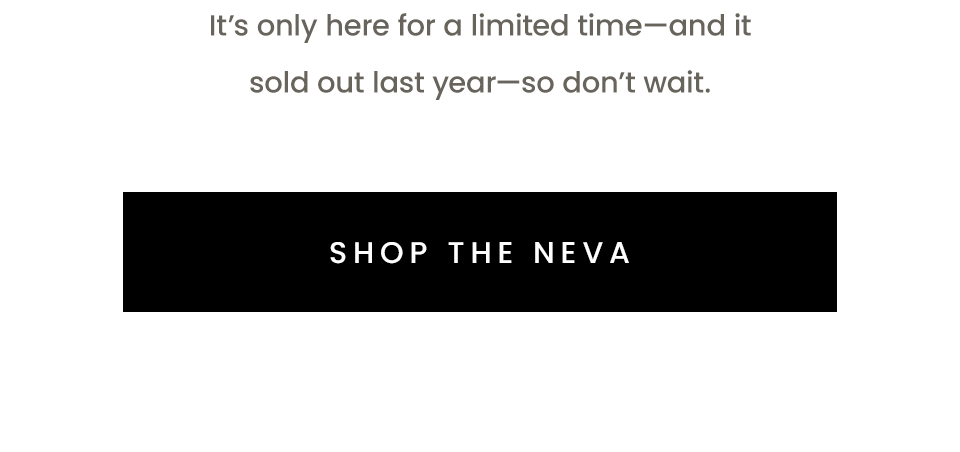Click the "limited time" text line
Viewport: 960px width, 452px height.
click(x=480, y=26)
